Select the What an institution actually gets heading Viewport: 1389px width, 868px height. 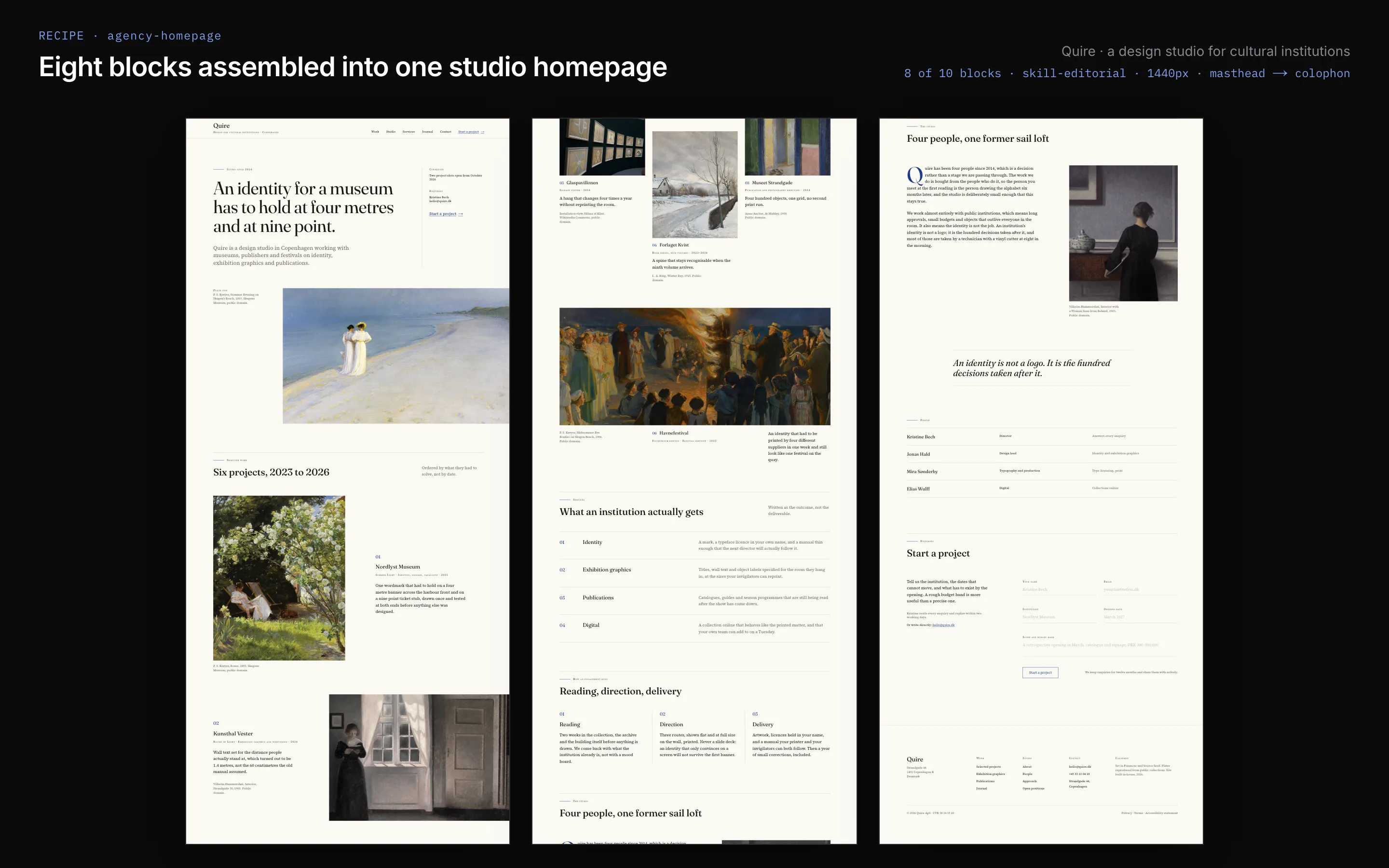pyautogui.click(x=631, y=512)
